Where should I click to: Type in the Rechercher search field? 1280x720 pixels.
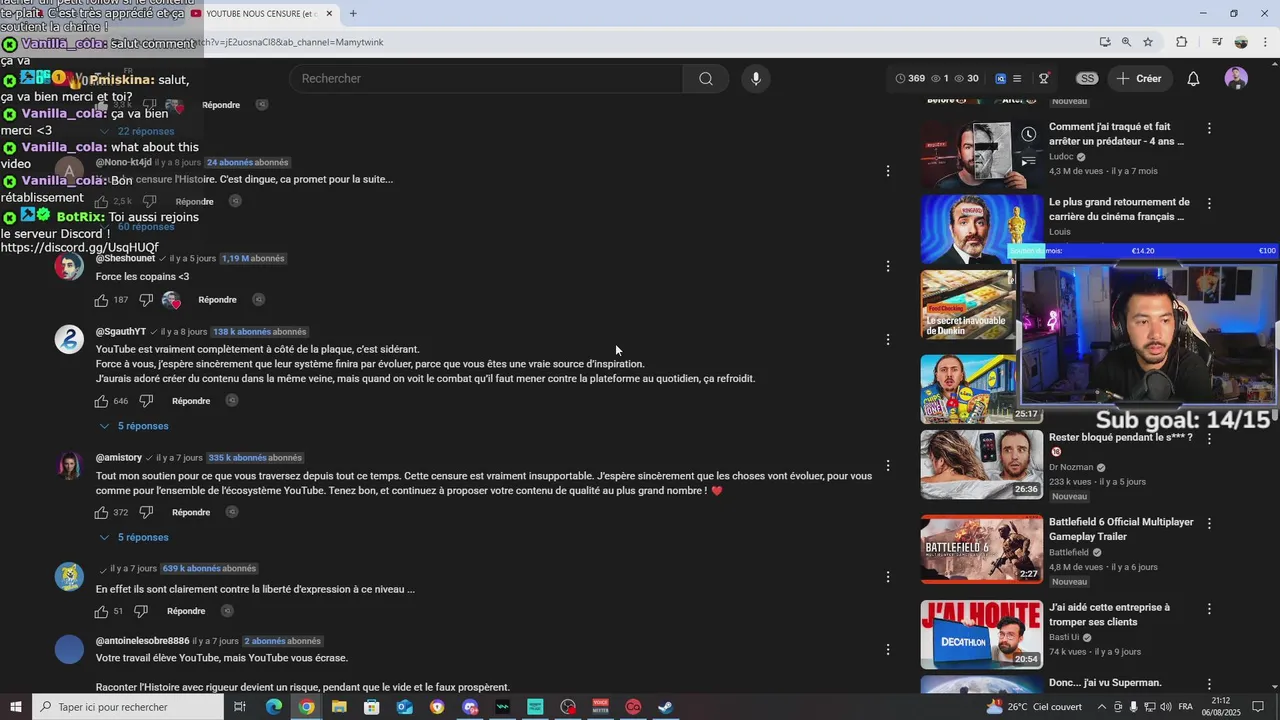[x=486, y=79]
